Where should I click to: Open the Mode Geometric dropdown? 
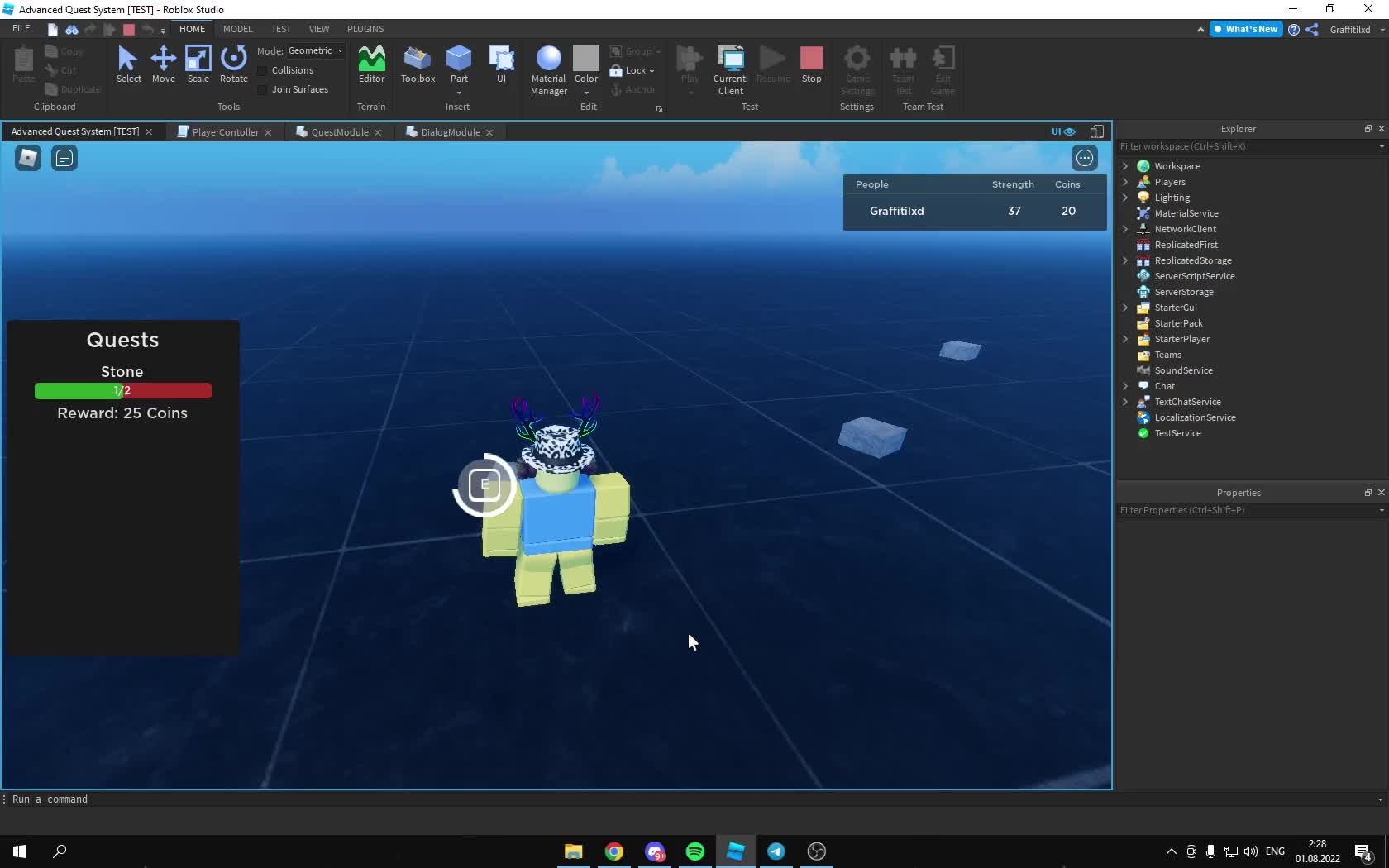[x=315, y=51]
